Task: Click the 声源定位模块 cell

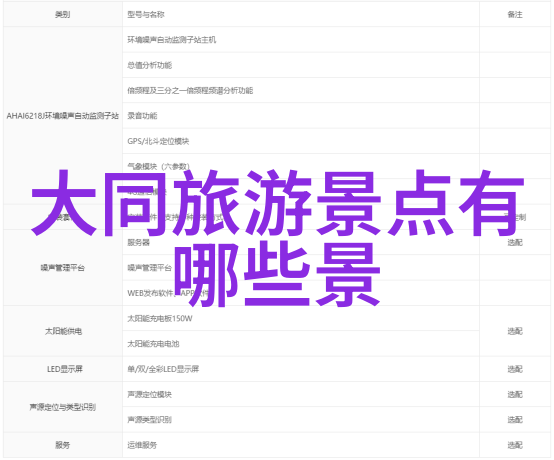Action: (301, 395)
